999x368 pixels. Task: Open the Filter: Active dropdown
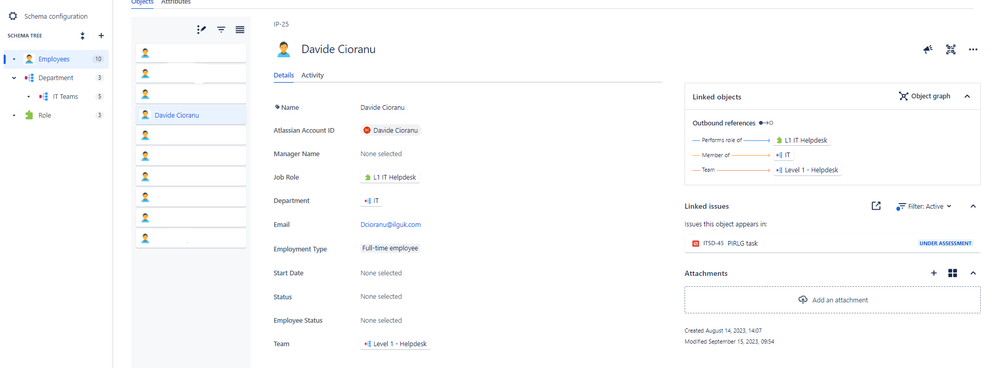click(x=924, y=206)
